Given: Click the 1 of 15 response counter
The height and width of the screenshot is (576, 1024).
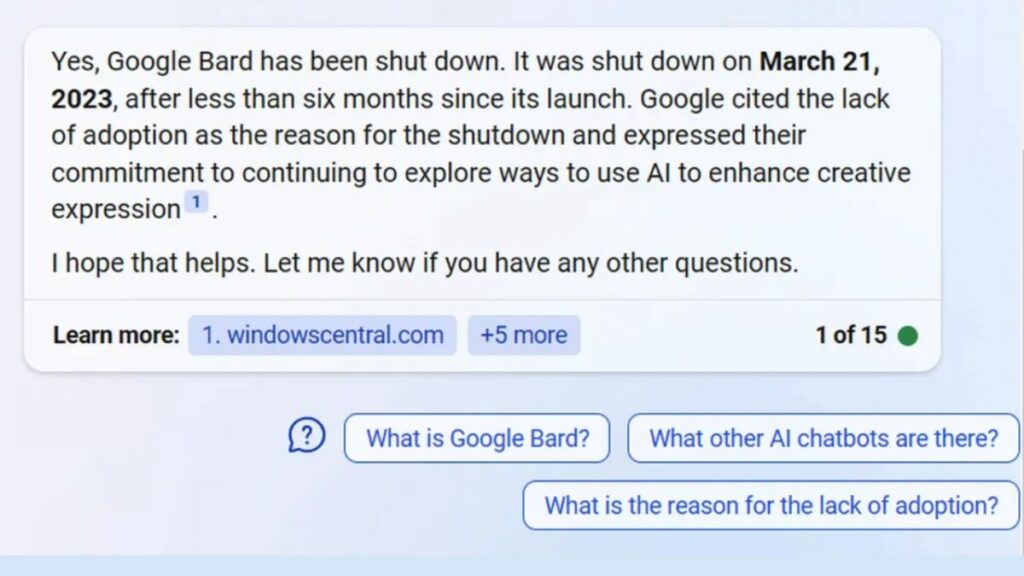Looking at the screenshot, I should click(x=851, y=335).
